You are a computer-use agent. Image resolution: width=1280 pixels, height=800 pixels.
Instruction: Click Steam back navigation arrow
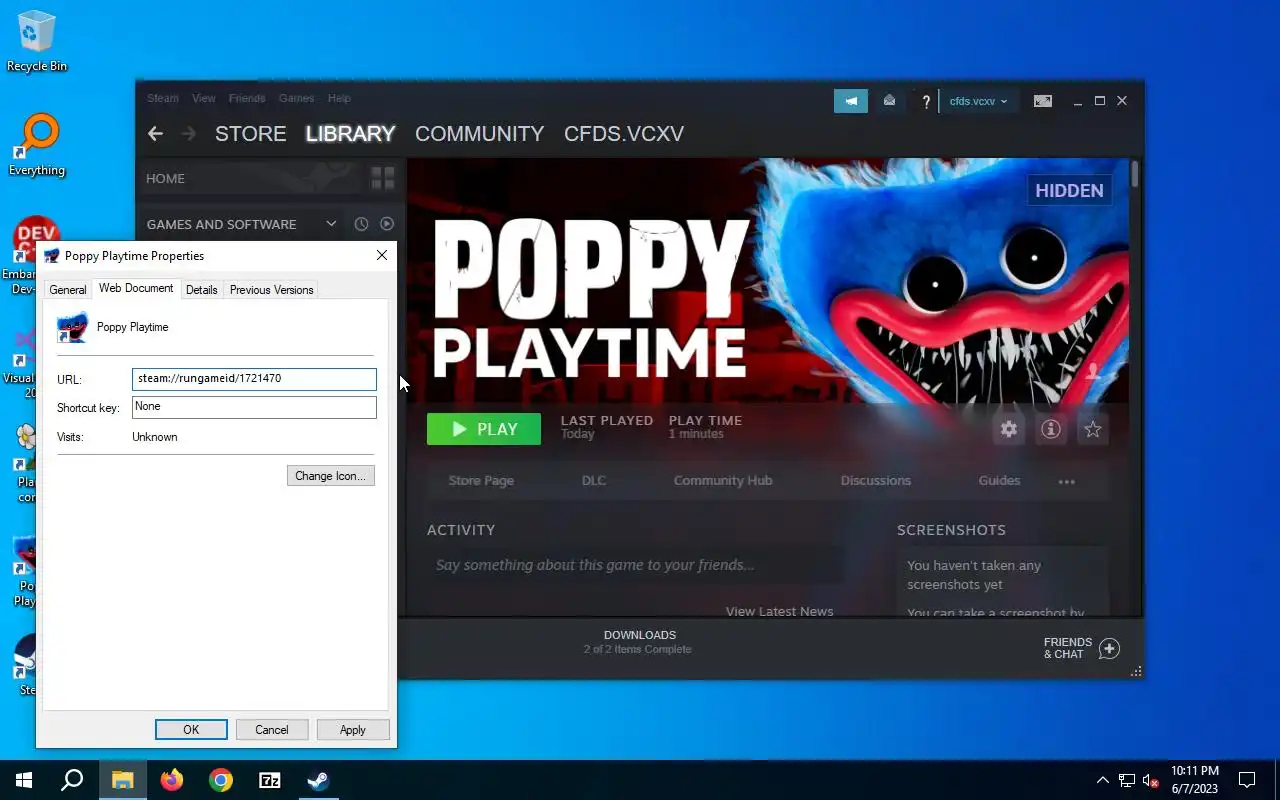pyautogui.click(x=155, y=133)
